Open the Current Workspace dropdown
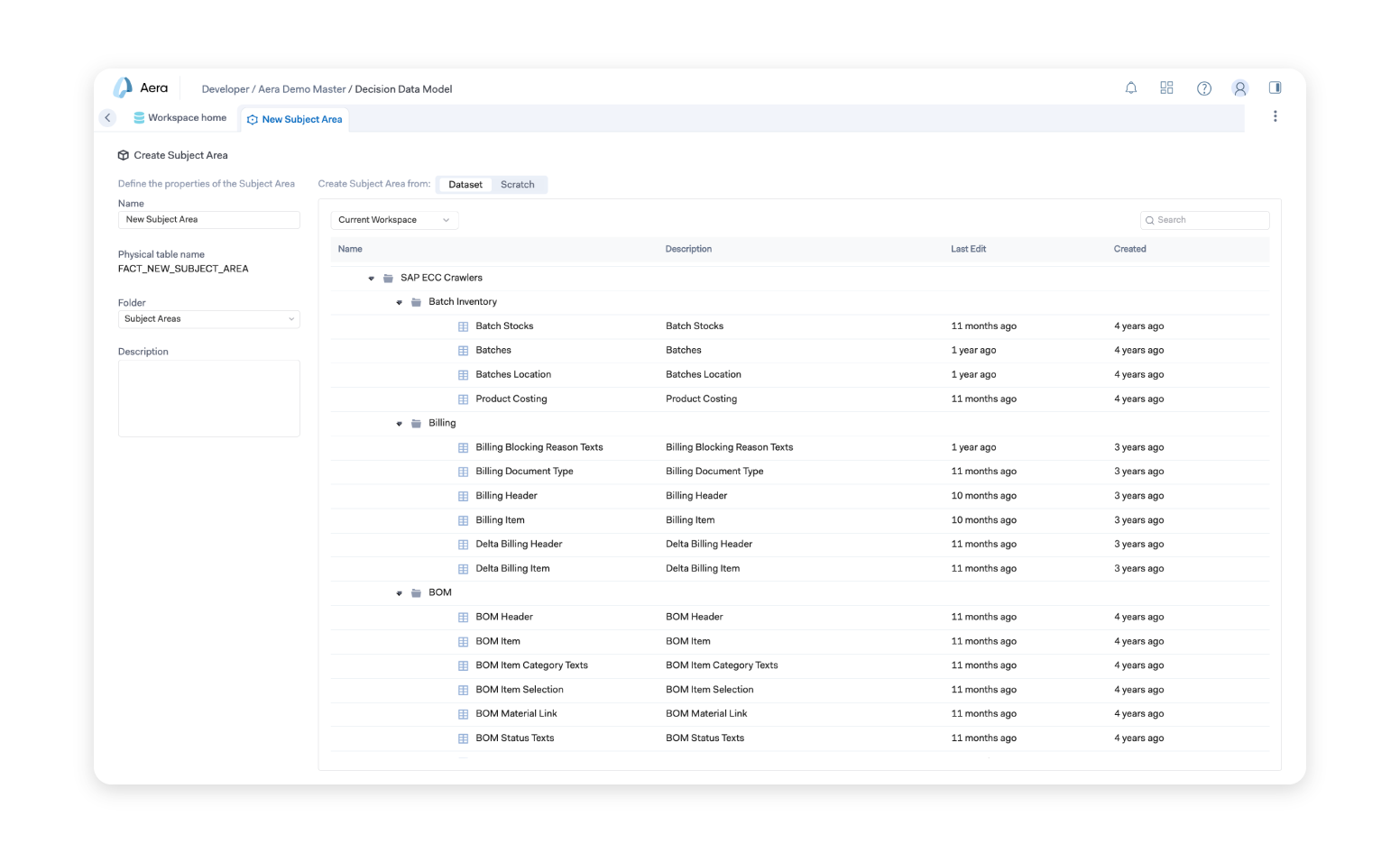 (x=394, y=220)
